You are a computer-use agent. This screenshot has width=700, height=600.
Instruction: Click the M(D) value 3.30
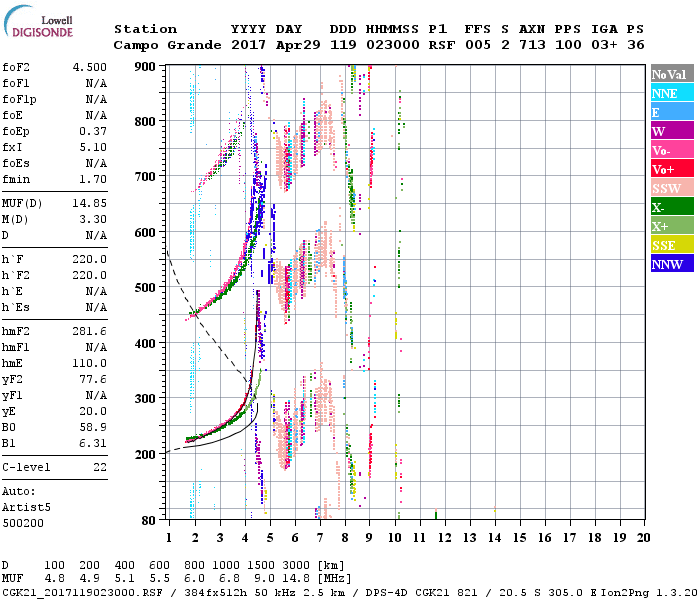click(93, 219)
